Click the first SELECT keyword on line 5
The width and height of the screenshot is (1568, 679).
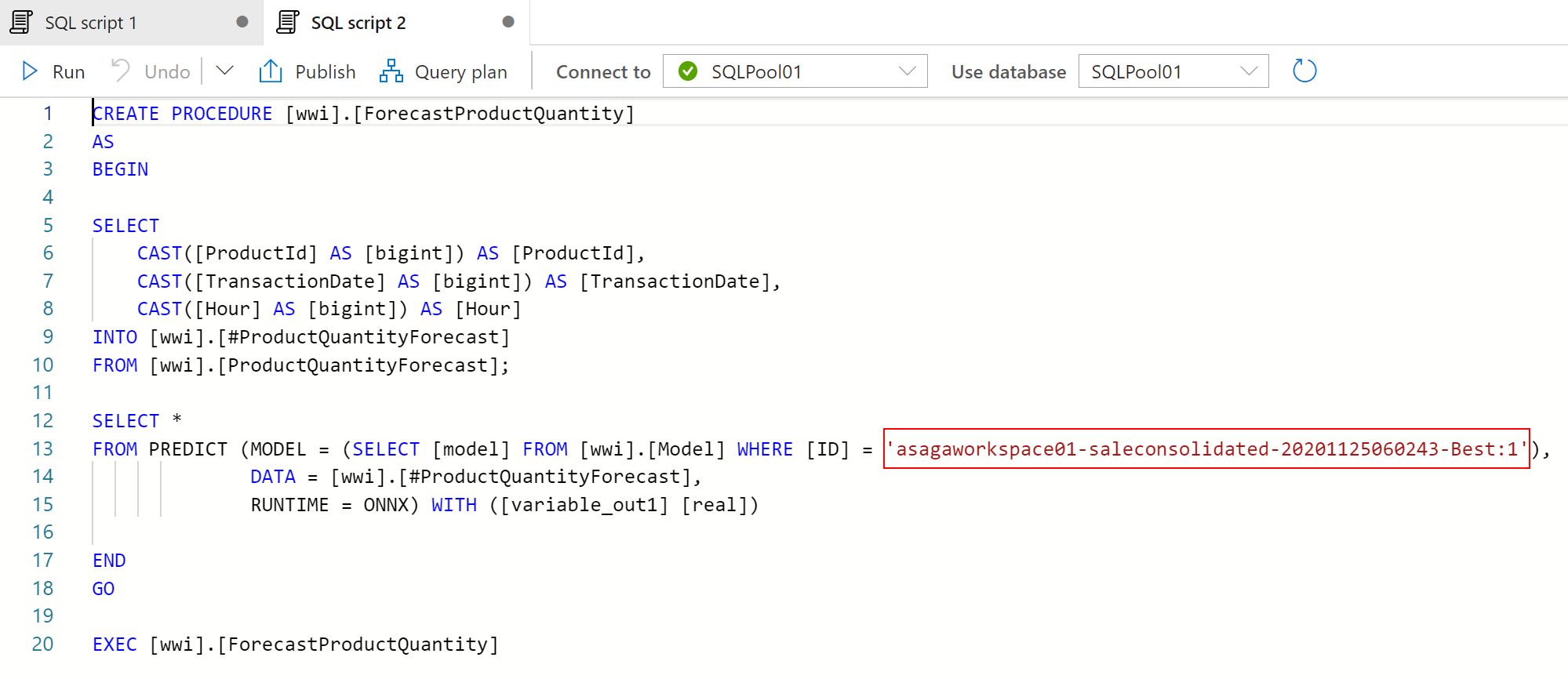[x=126, y=226]
